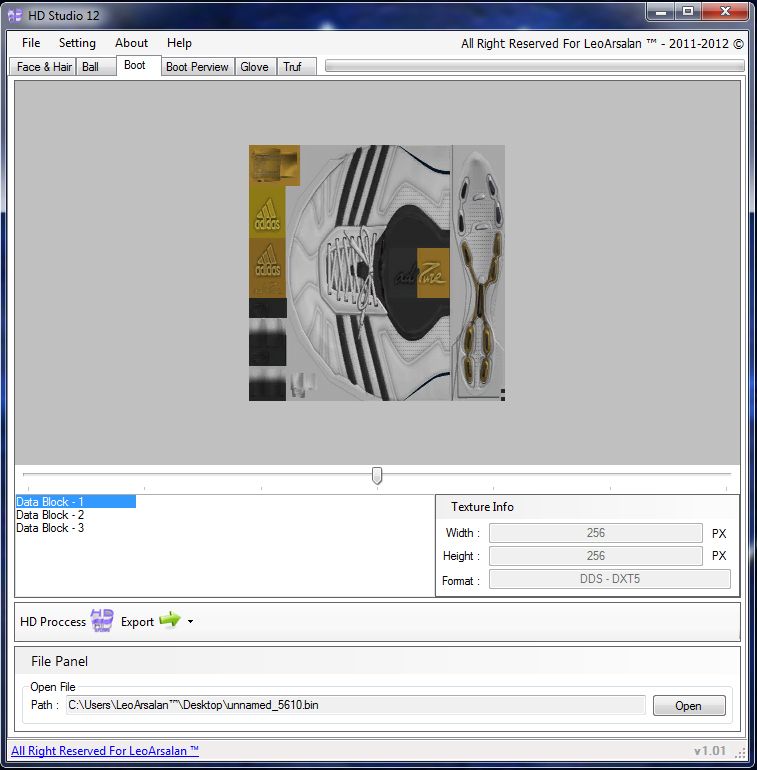Click the HD Proccess icon
The width and height of the screenshot is (757, 770).
click(x=102, y=621)
